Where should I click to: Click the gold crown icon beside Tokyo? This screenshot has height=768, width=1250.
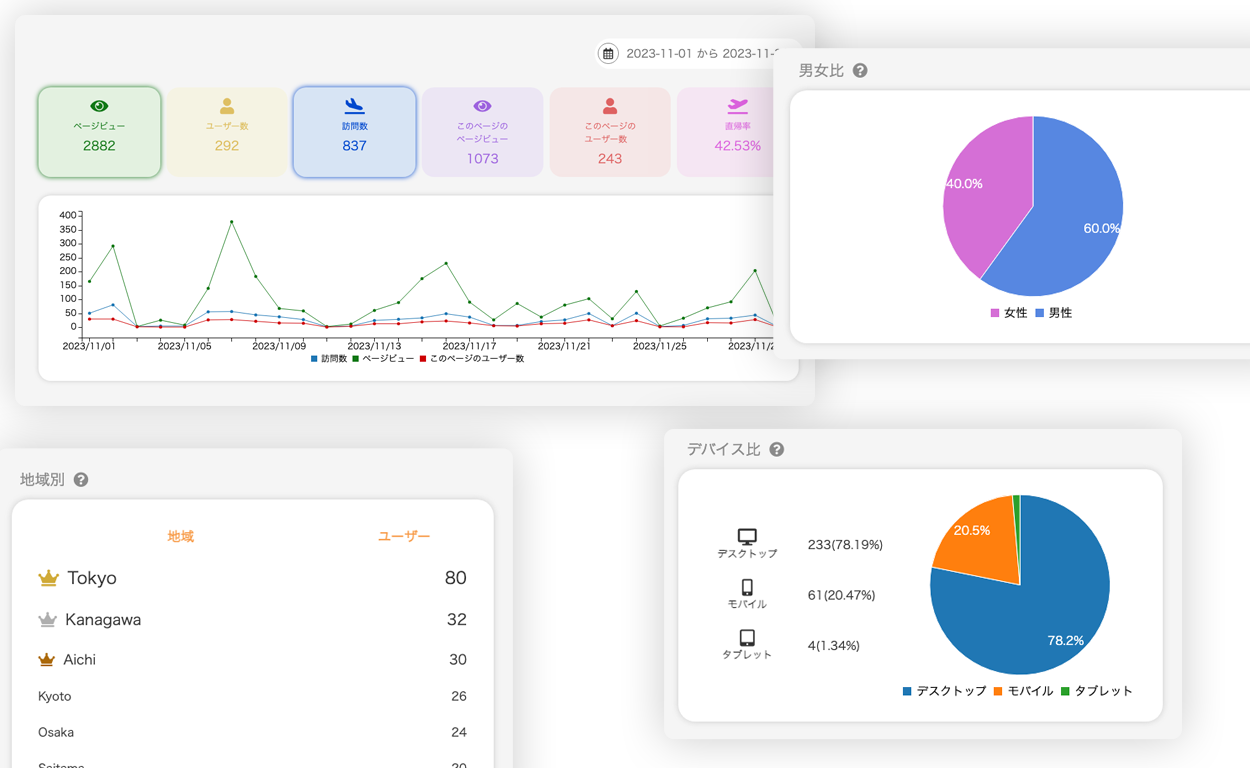tap(47, 577)
